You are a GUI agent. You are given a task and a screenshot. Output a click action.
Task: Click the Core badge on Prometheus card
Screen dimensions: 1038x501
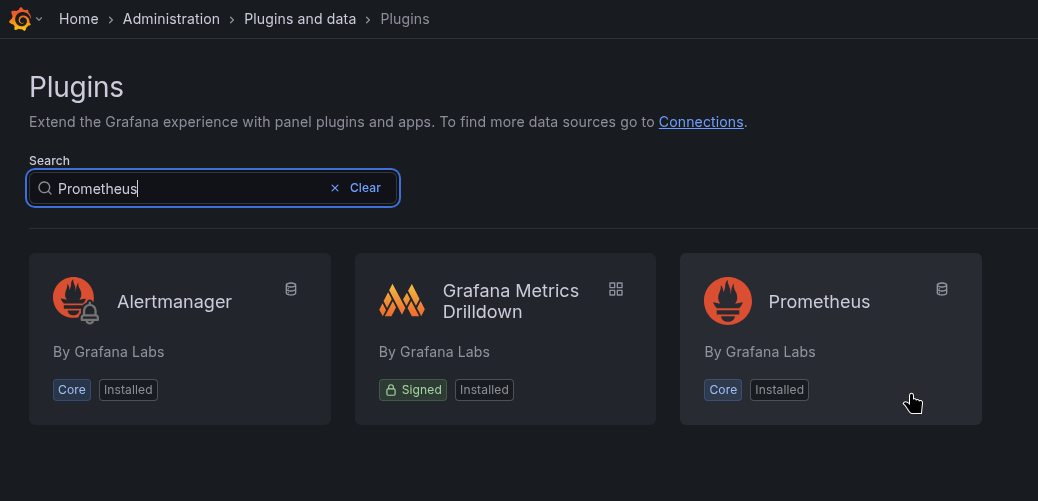[723, 390]
